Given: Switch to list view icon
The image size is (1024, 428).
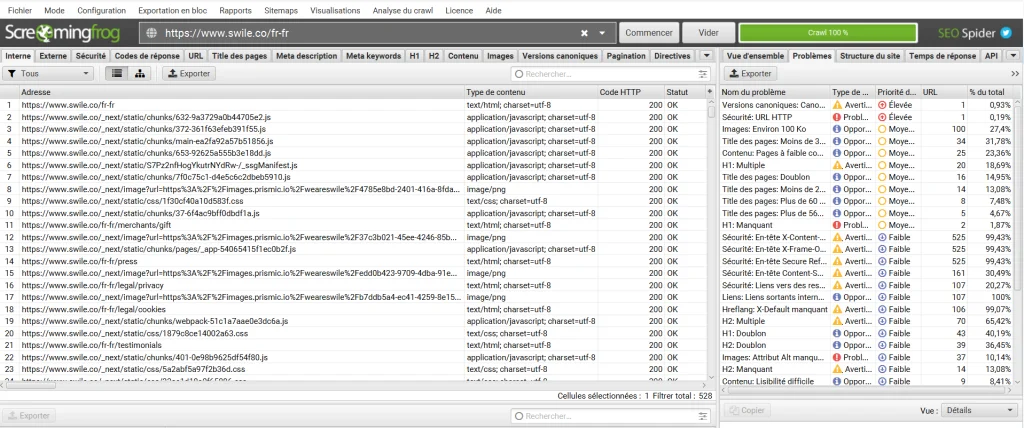Looking at the screenshot, I should (117, 74).
